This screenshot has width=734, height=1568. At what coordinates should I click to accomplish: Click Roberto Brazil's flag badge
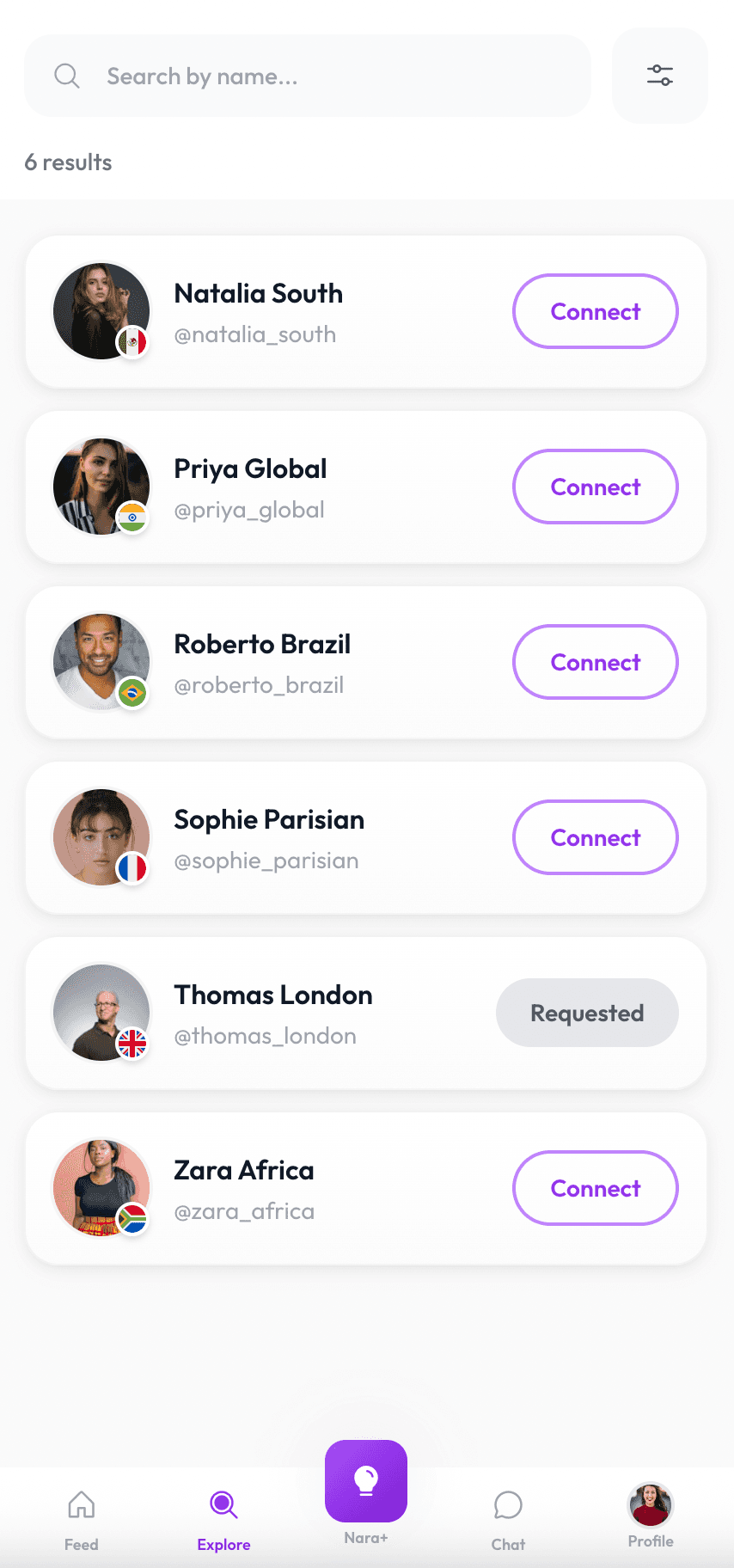[x=132, y=693]
